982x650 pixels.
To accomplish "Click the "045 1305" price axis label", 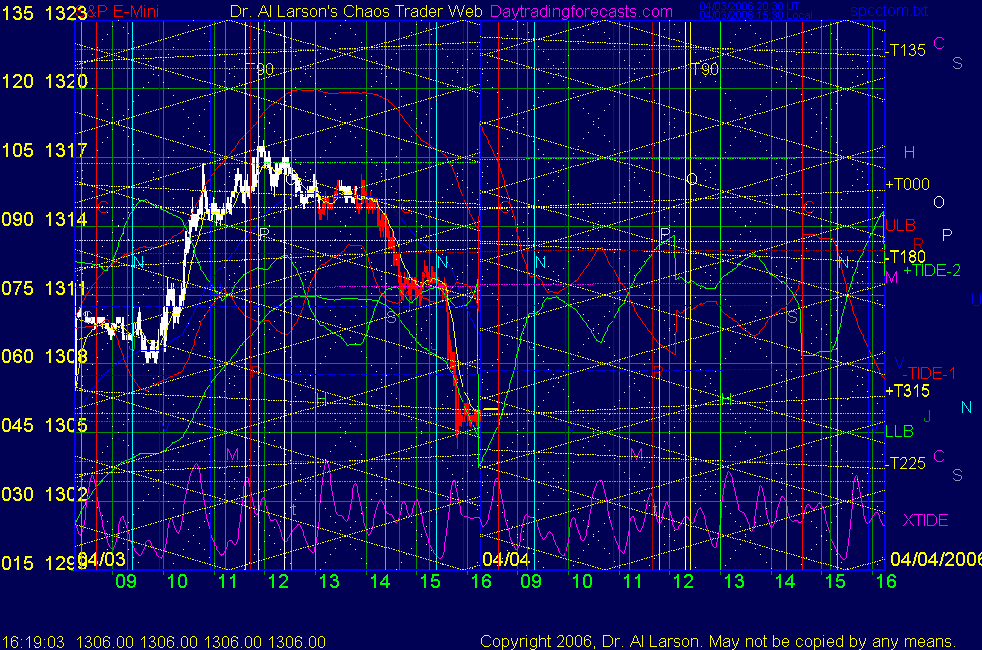I will tap(44, 425).
